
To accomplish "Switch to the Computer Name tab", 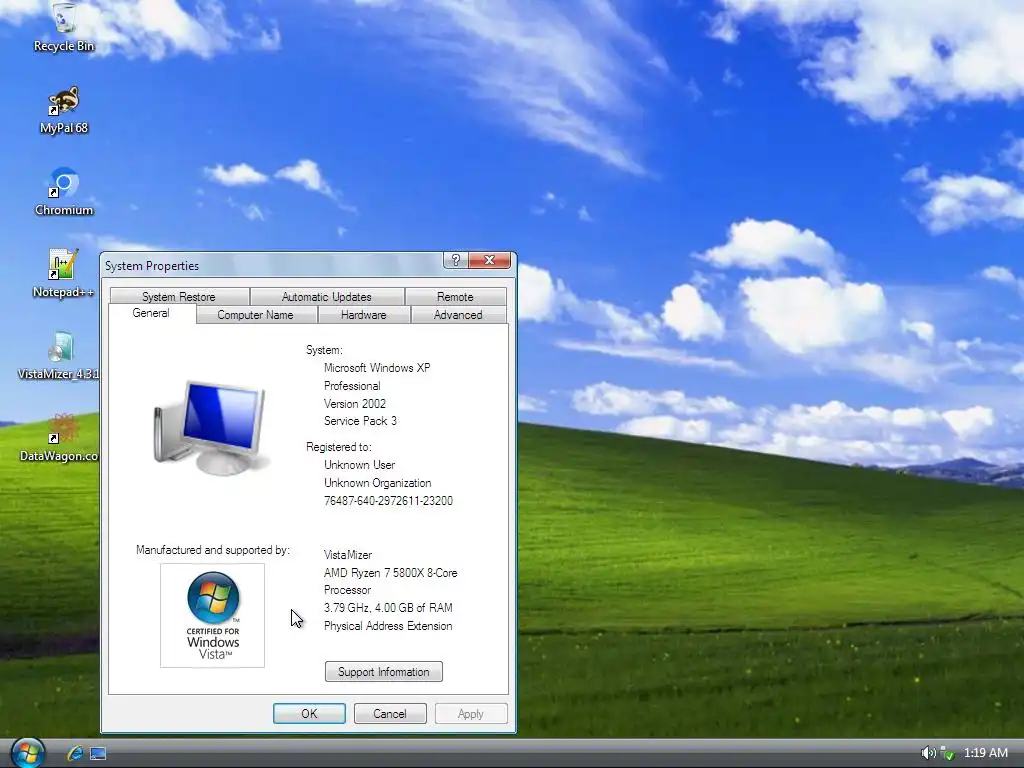I will [x=255, y=315].
